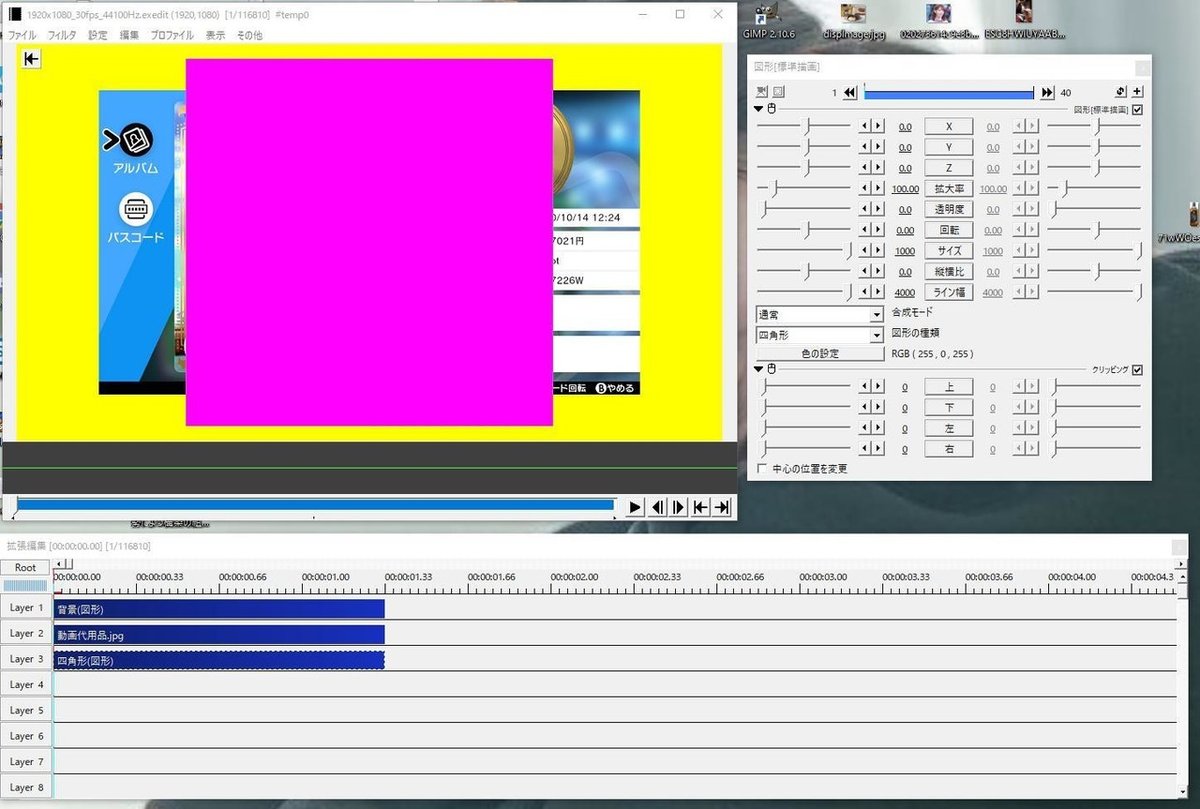Open the その他 menu

[x=249, y=35]
